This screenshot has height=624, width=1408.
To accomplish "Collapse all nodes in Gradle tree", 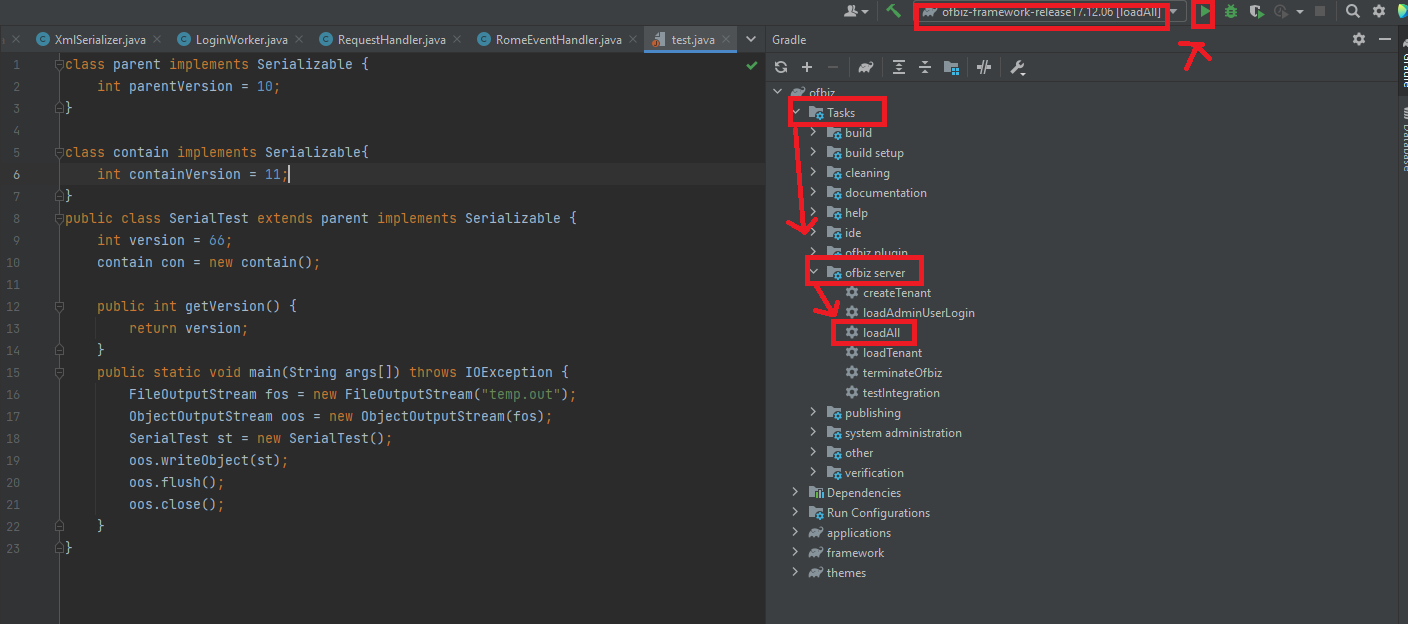I will click(x=925, y=68).
